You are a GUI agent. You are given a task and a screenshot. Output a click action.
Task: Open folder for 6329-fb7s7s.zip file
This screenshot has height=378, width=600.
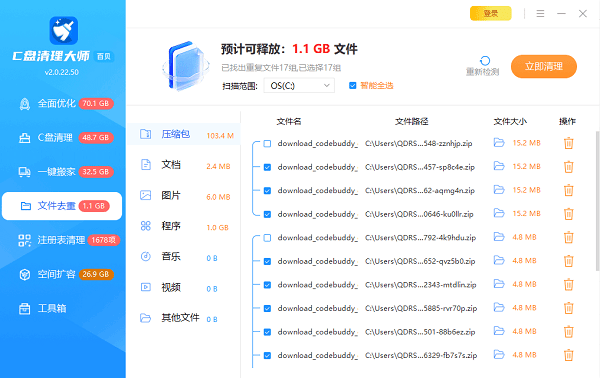[499, 355]
